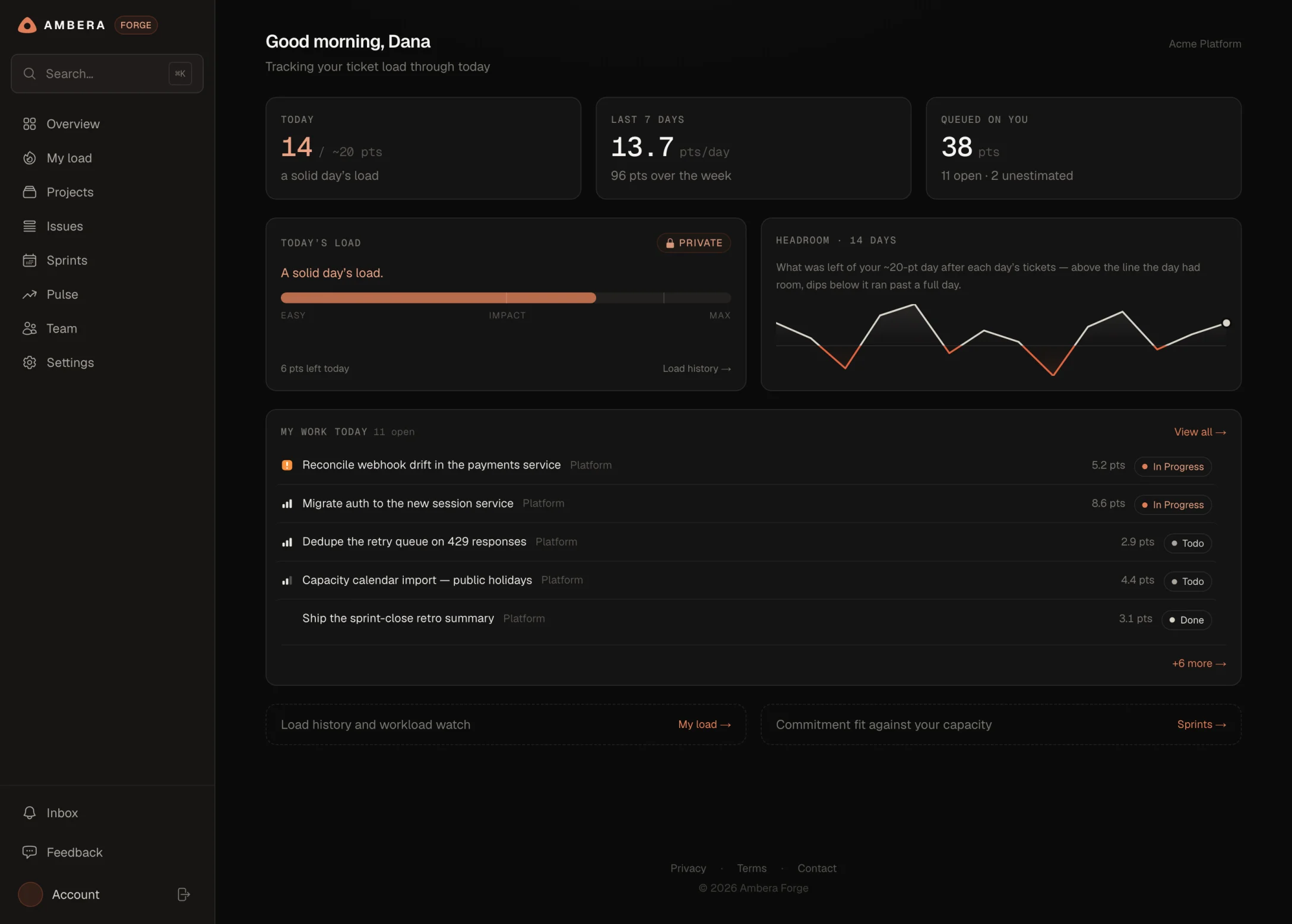Click the Inbox bell icon
Viewport: 1292px width, 924px height.
[30, 812]
